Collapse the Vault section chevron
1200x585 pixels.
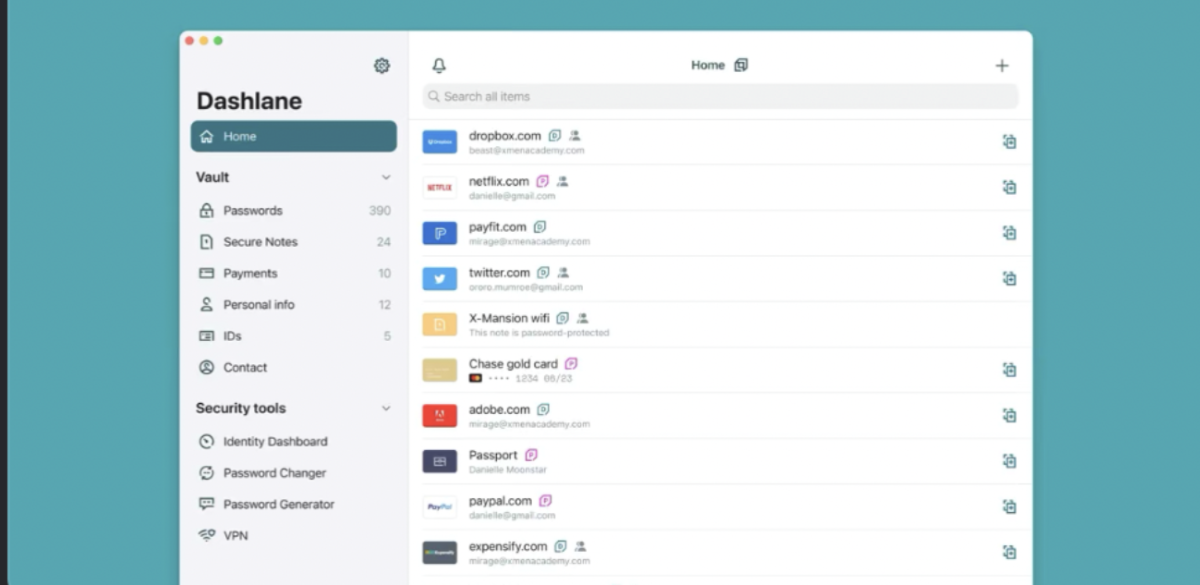386,178
